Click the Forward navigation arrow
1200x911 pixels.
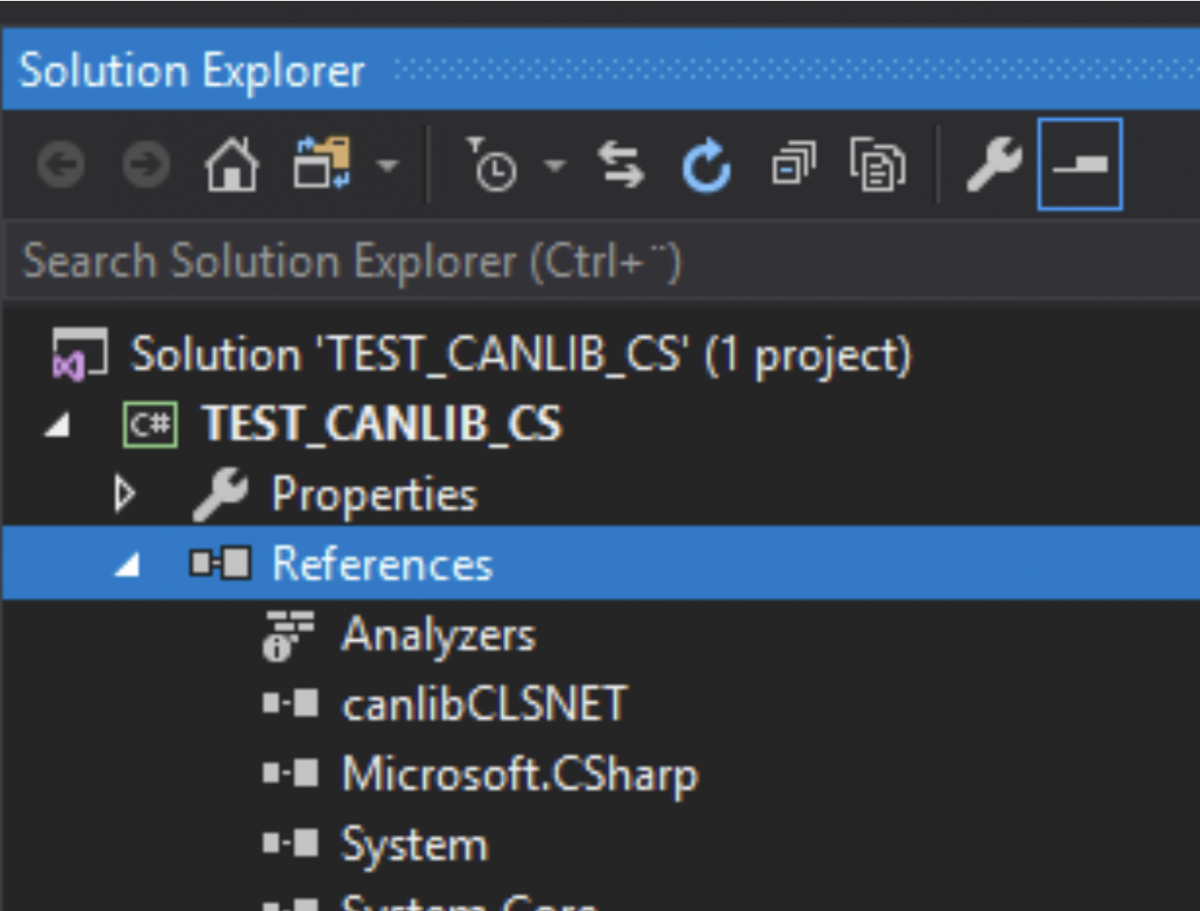tap(145, 166)
